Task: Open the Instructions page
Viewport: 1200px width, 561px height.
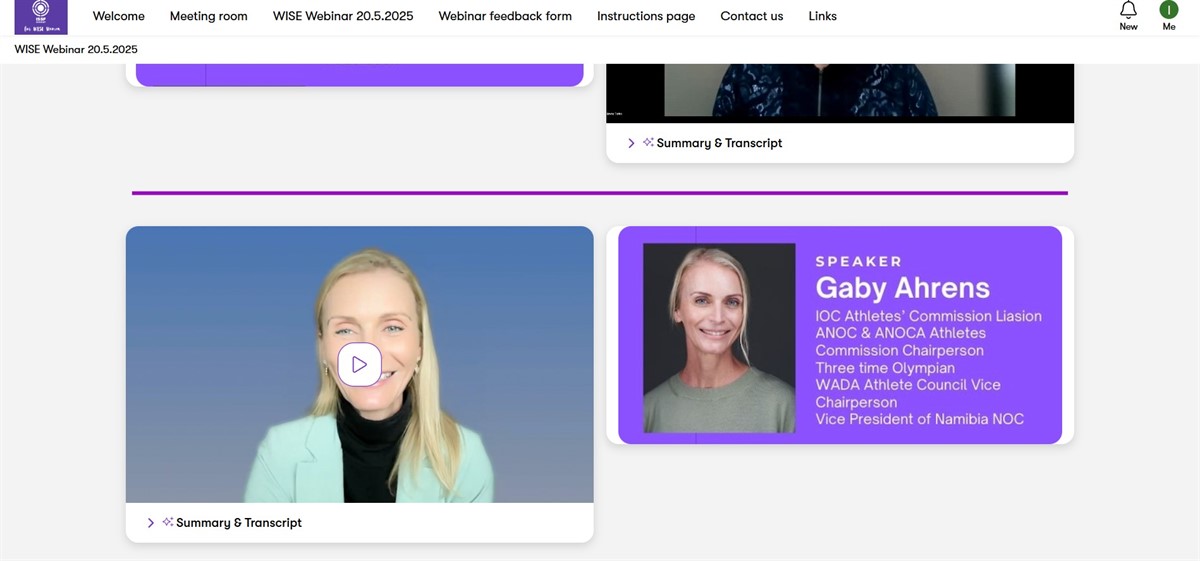Action: tap(646, 16)
